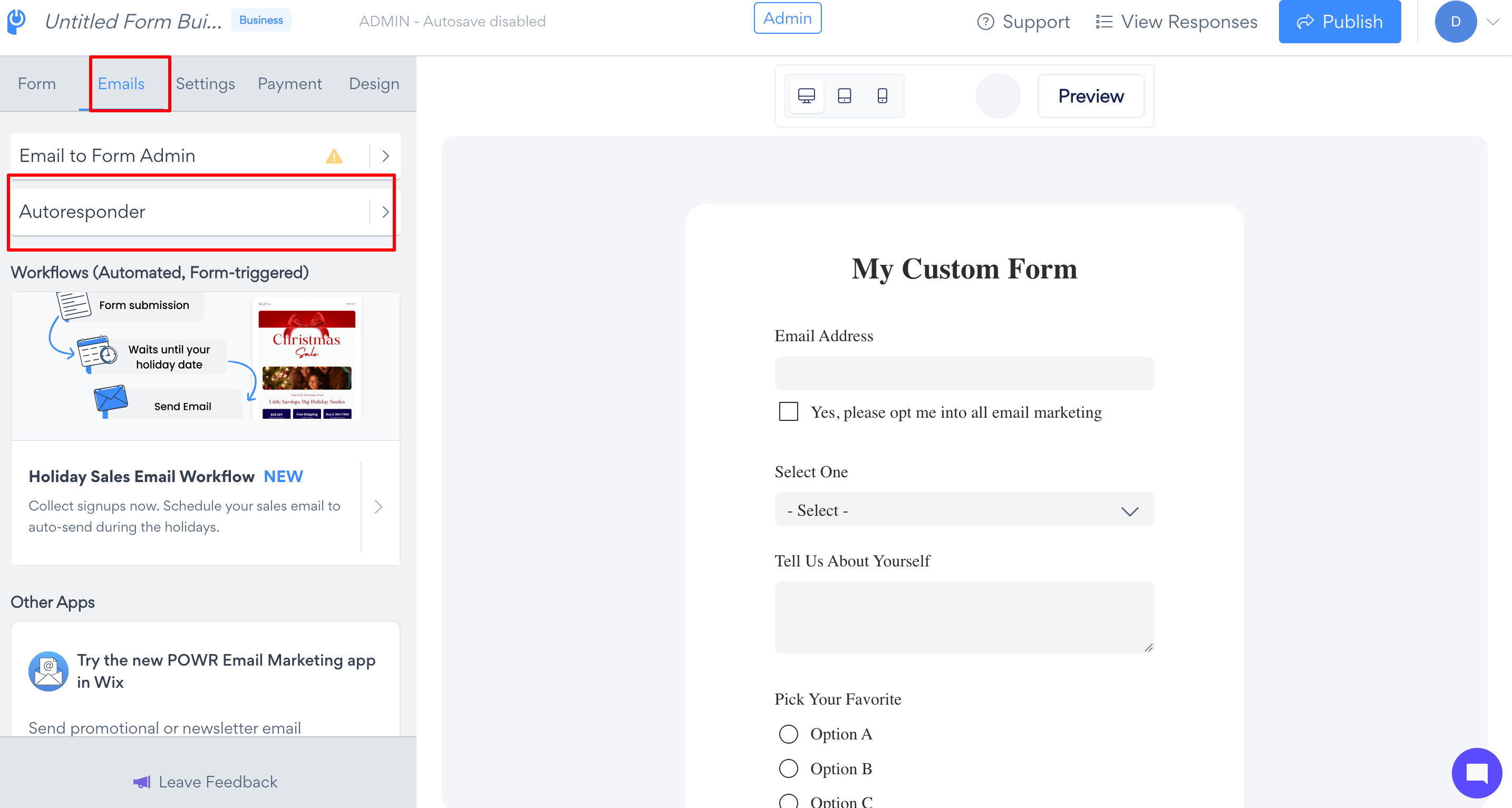Select mobile phone view icon
Viewport: 1512px width, 808px height.
[882, 95]
